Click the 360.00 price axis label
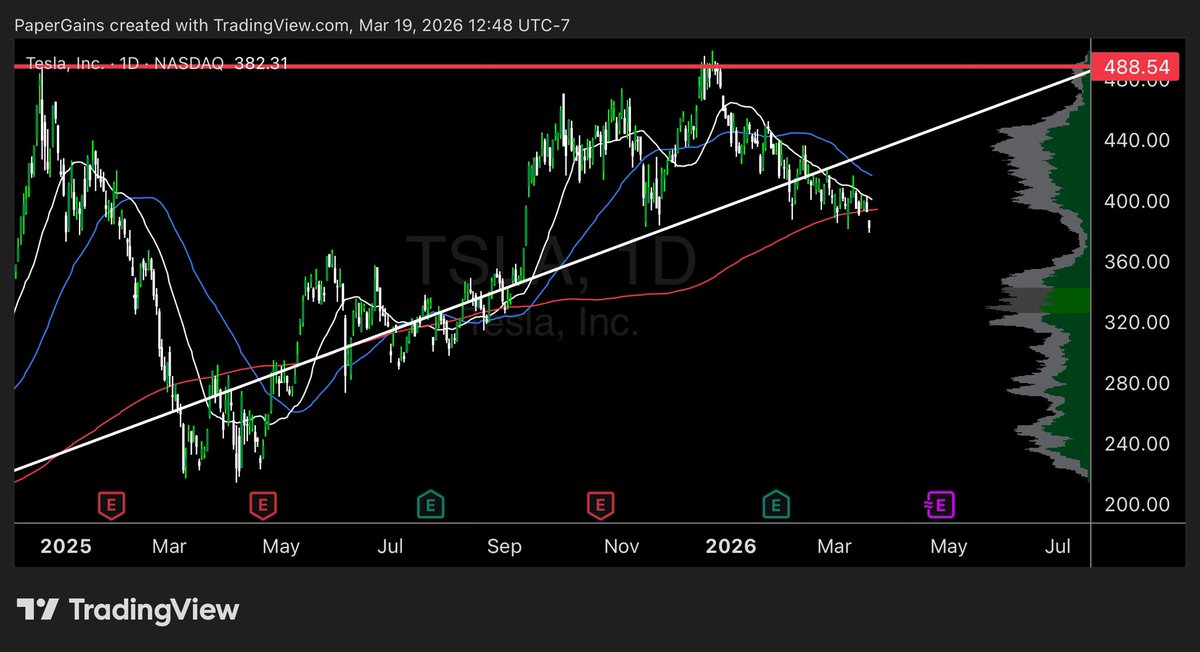1200x652 pixels. click(x=1137, y=262)
